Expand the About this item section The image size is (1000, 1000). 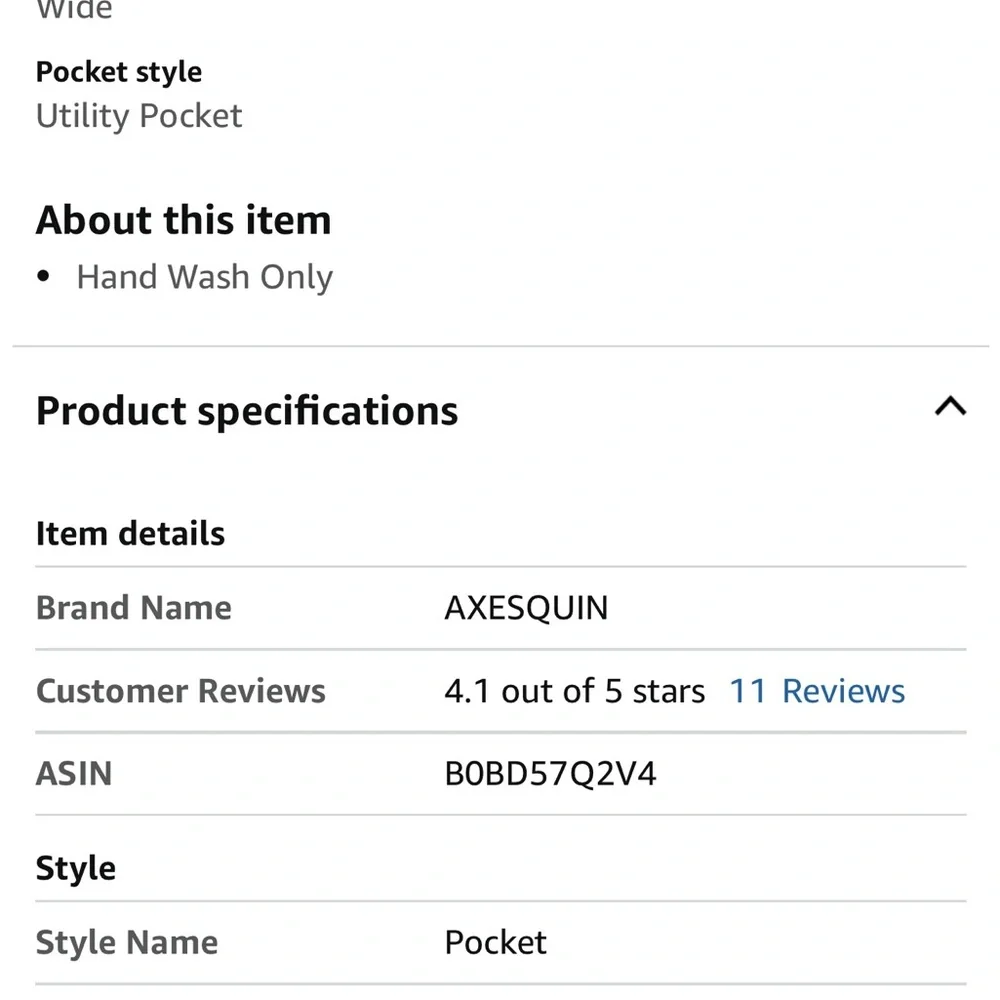coord(183,219)
